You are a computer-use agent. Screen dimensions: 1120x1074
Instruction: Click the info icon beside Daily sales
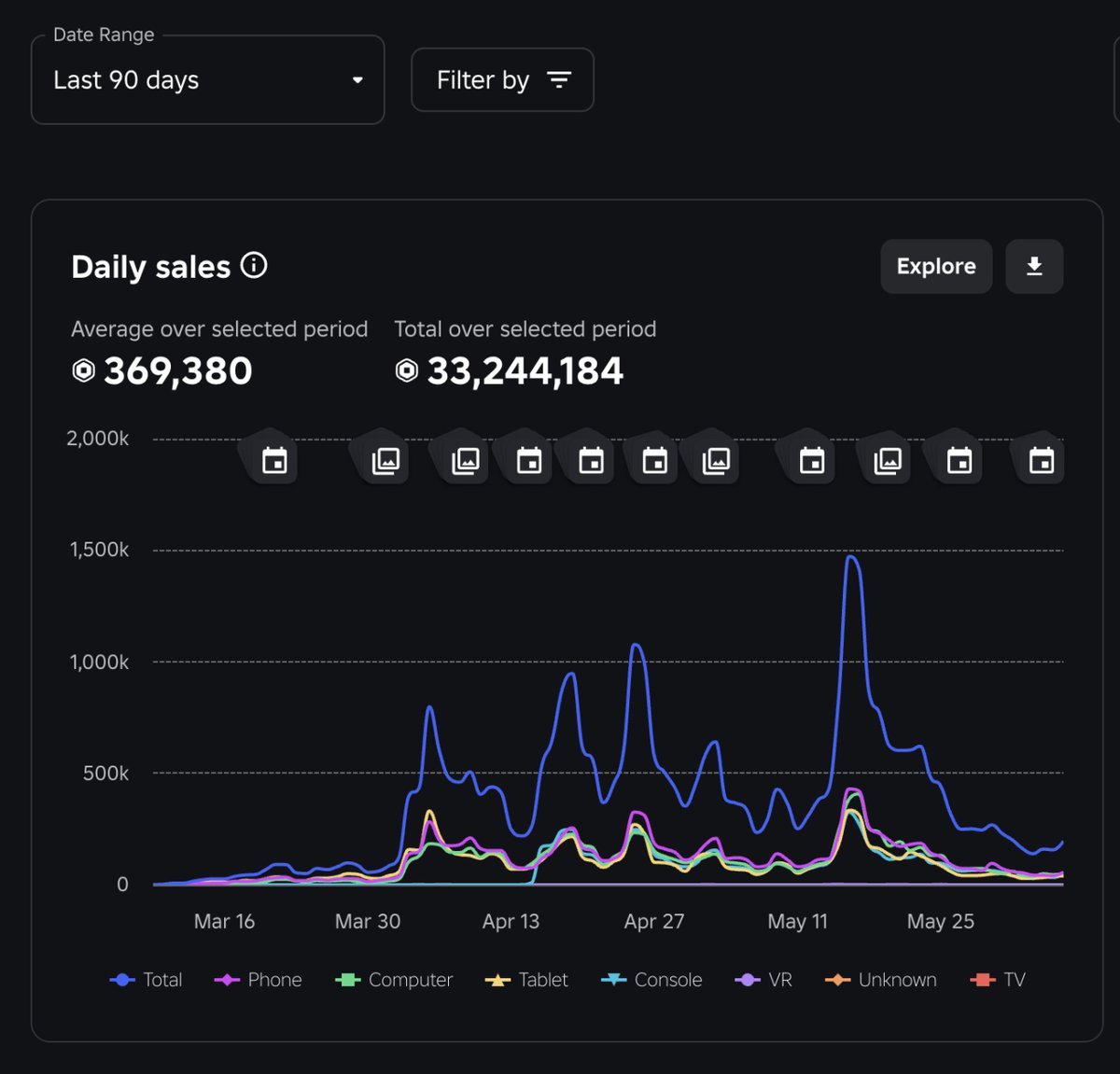pyautogui.click(x=254, y=266)
